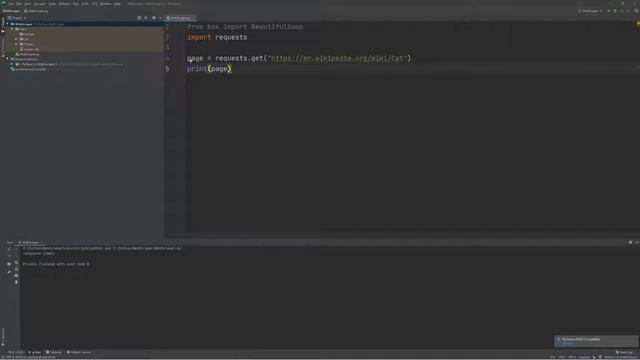
Task: Click the print icon in Run console
Action: [16, 276]
